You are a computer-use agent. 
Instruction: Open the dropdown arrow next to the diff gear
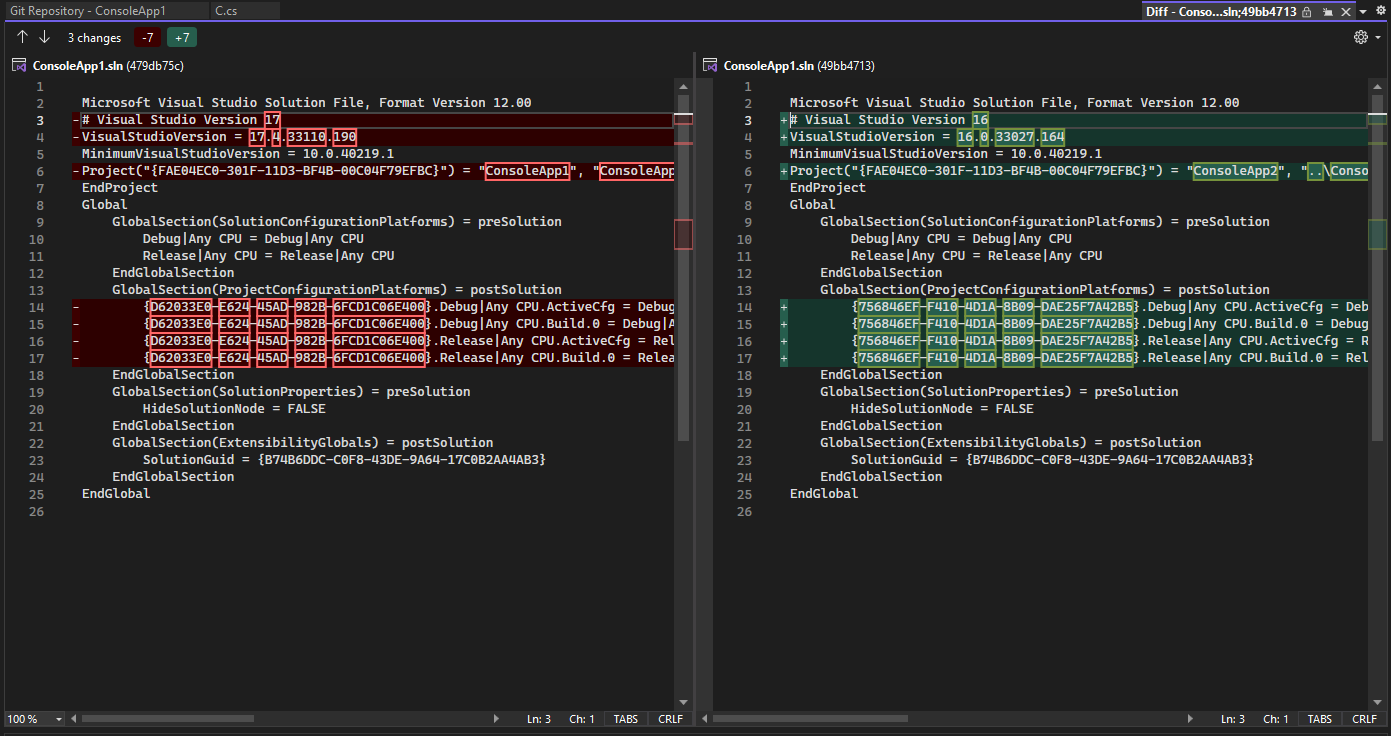(x=1378, y=36)
